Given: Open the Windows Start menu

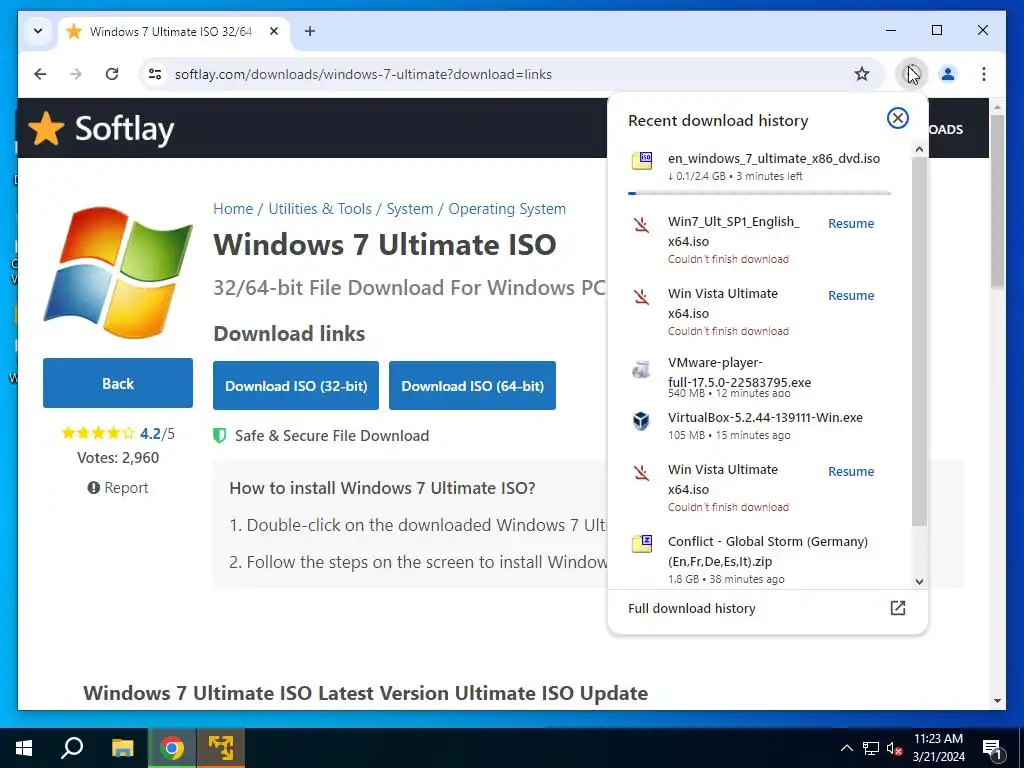Looking at the screenshot, I should coord(24,748).
